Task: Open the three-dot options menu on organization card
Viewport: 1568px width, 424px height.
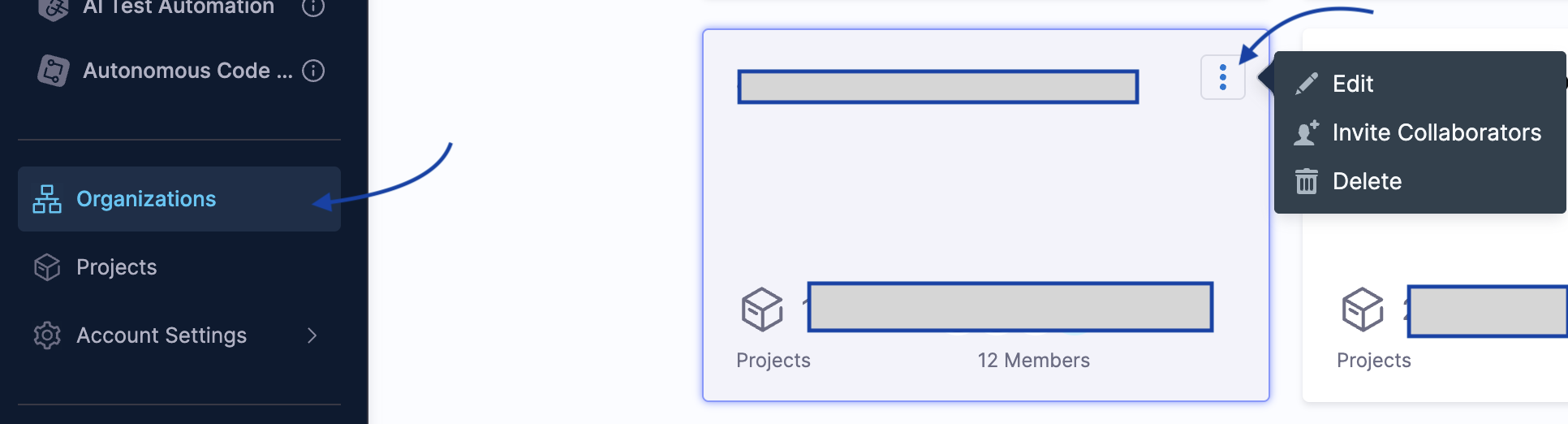Action: pos(1222,78)
